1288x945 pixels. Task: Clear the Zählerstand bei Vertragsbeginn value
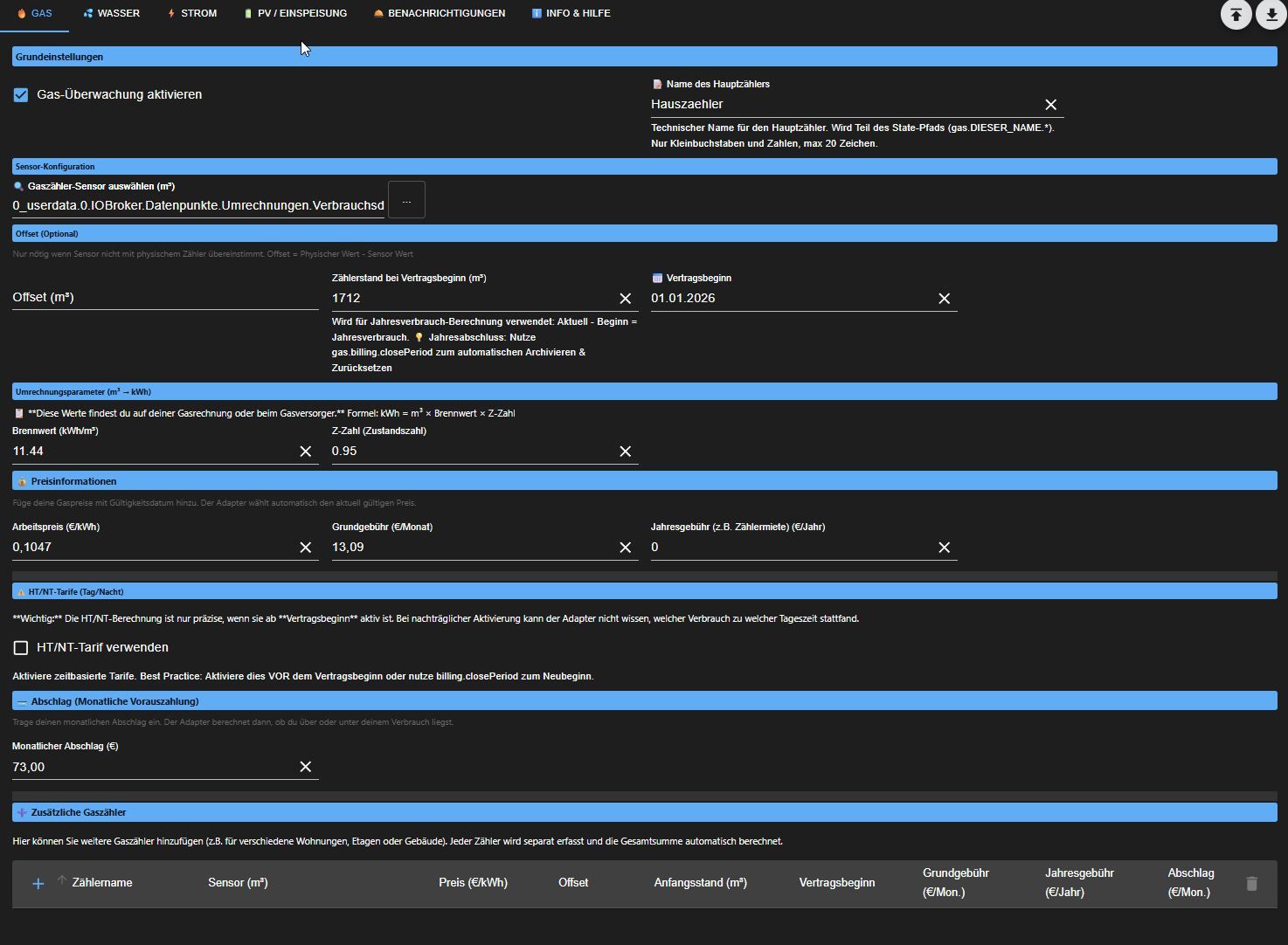pyautogui.click(x=625, y=299)
